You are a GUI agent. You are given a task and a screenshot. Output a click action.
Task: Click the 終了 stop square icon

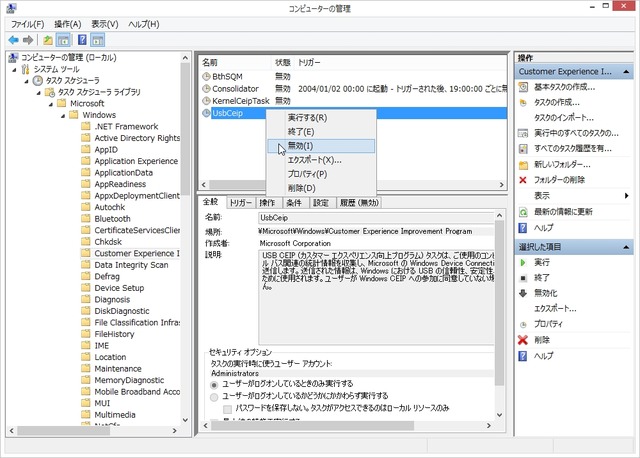click(x=523, y=278)
